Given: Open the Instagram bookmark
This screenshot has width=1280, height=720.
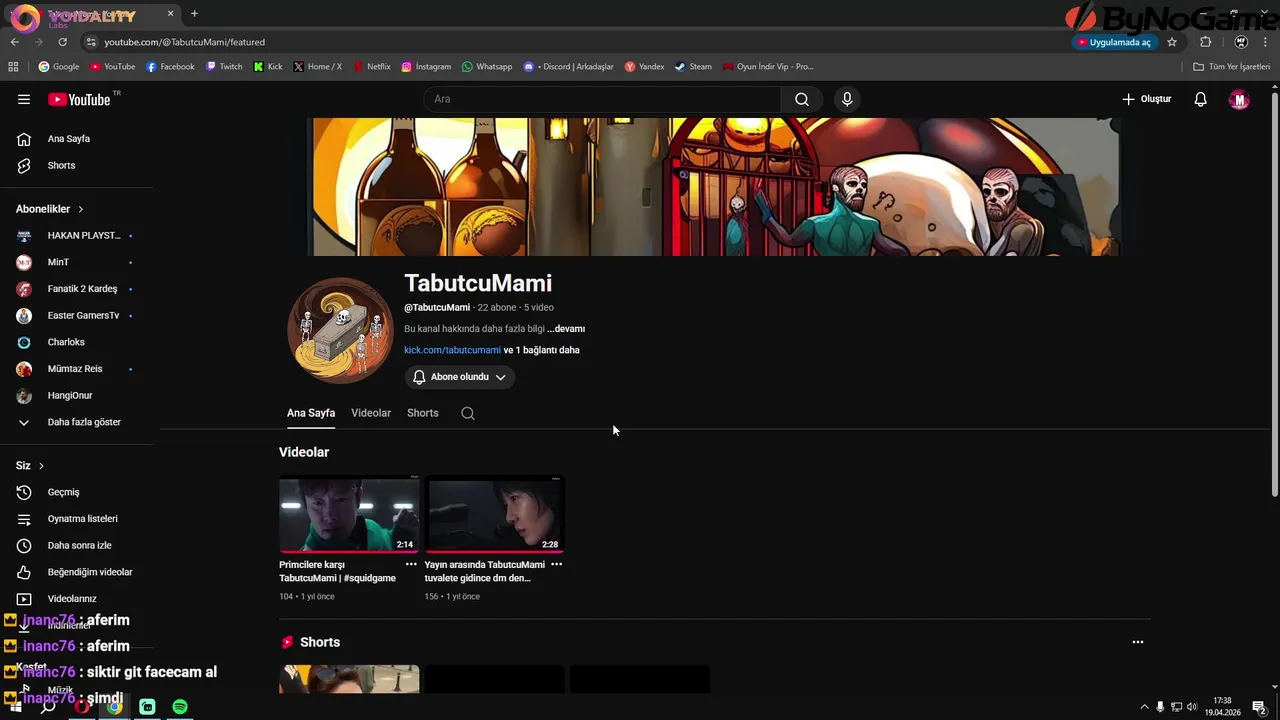Looking at the screenshot, I should pos(426,67).
